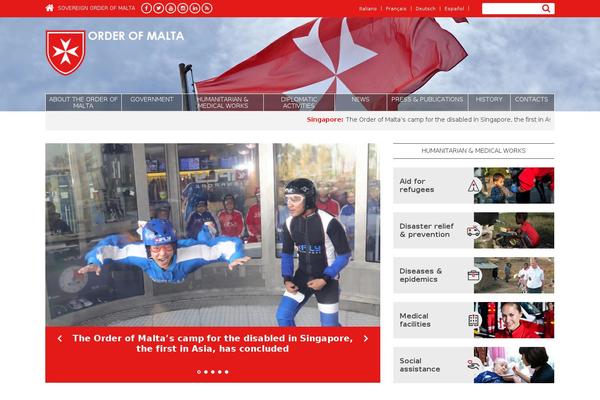Open the Facebook page icon

146,8
